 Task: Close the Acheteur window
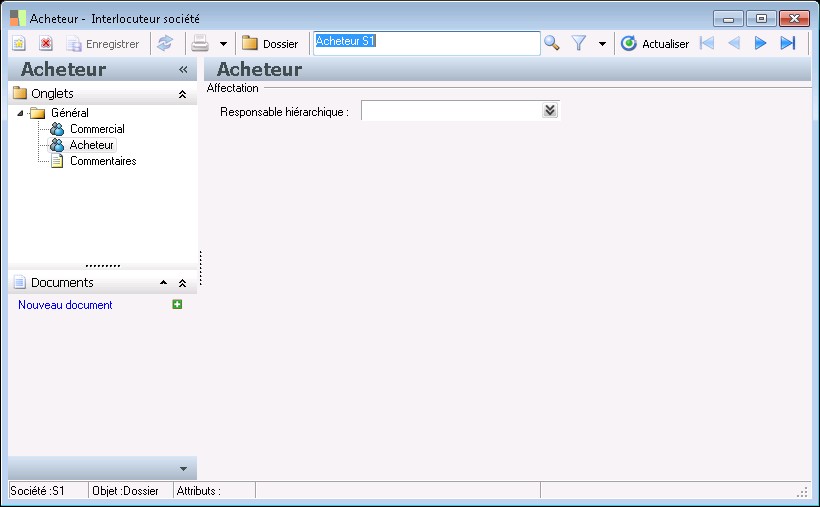794,19
